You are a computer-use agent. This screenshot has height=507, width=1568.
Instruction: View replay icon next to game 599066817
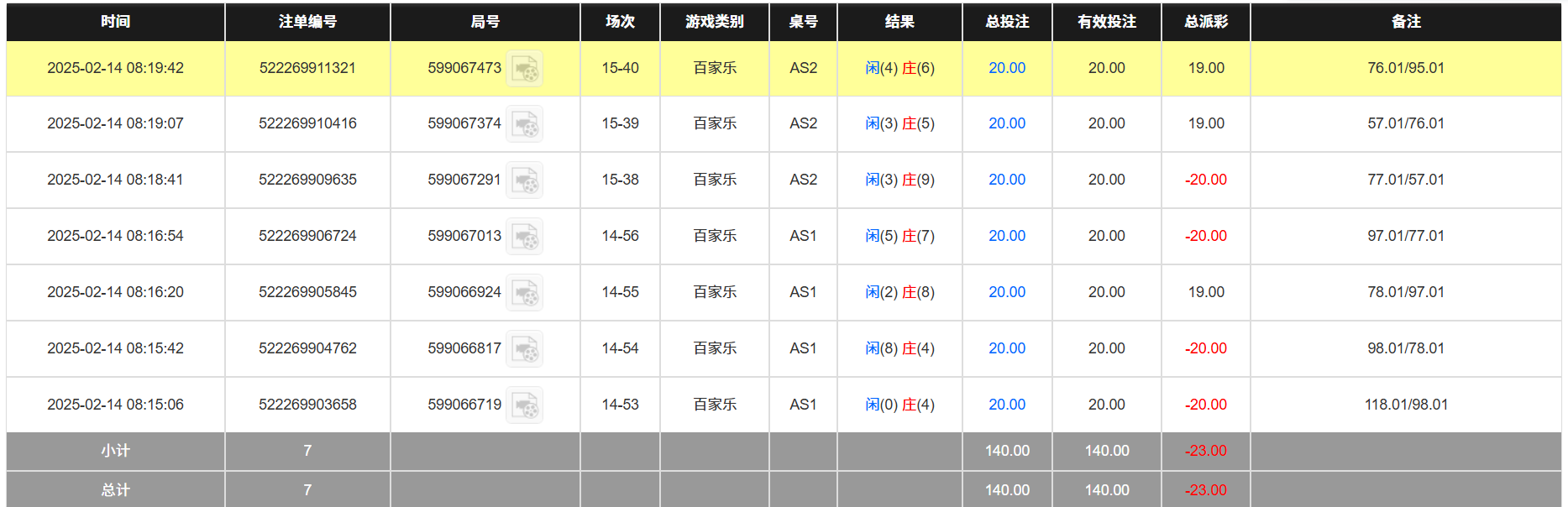pos(525,348)
